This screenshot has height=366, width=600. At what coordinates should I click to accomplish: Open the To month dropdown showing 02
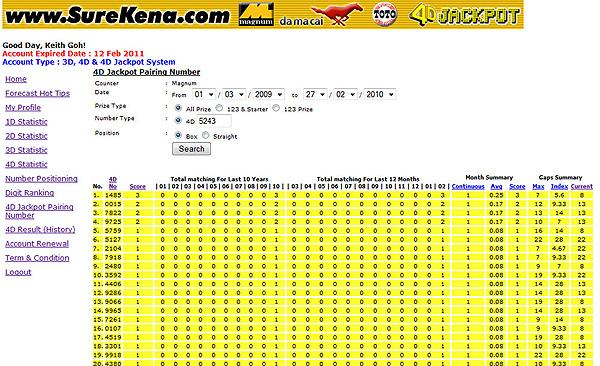[346, 94]
